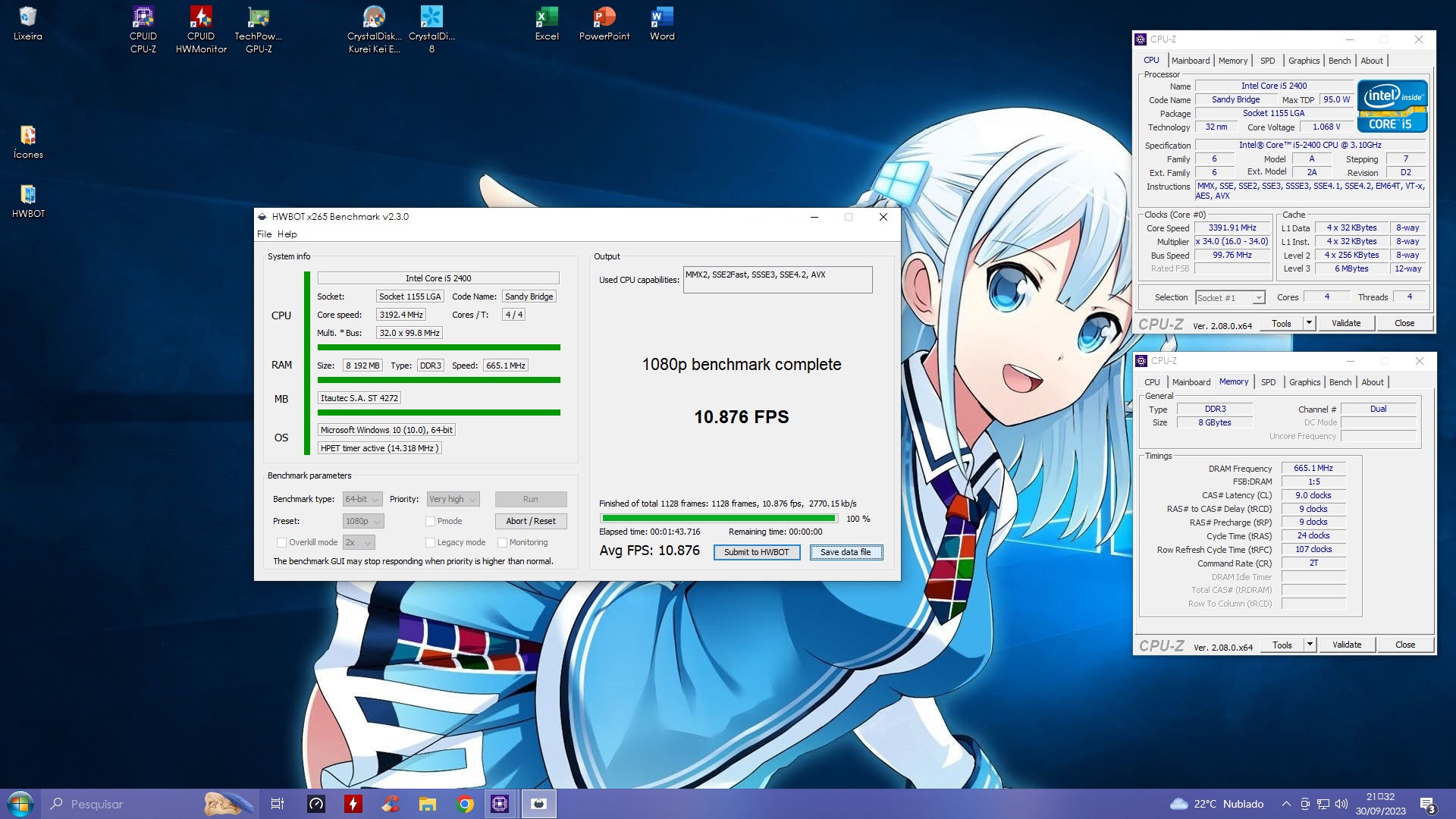Click Validate in lower CPU-Z window
This screenshot has width=1456, height=819.
tap(1347, 645)
